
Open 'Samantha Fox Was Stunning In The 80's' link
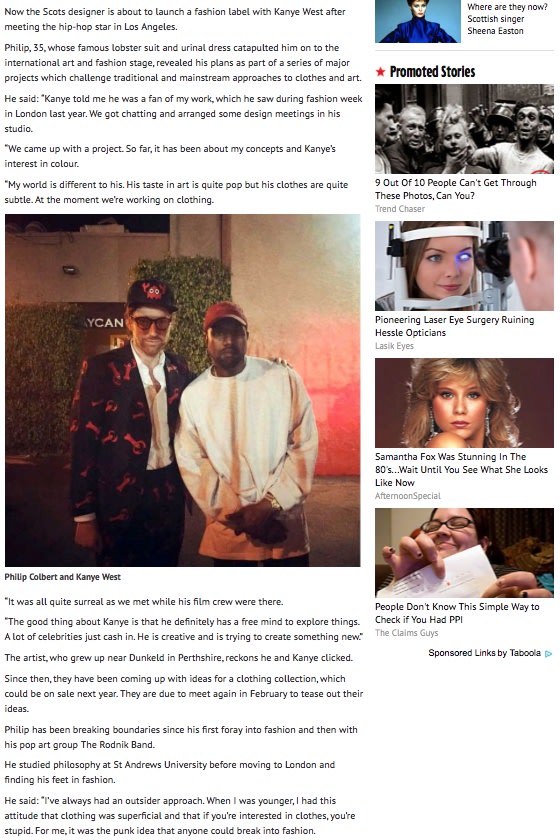pos(461,470)
